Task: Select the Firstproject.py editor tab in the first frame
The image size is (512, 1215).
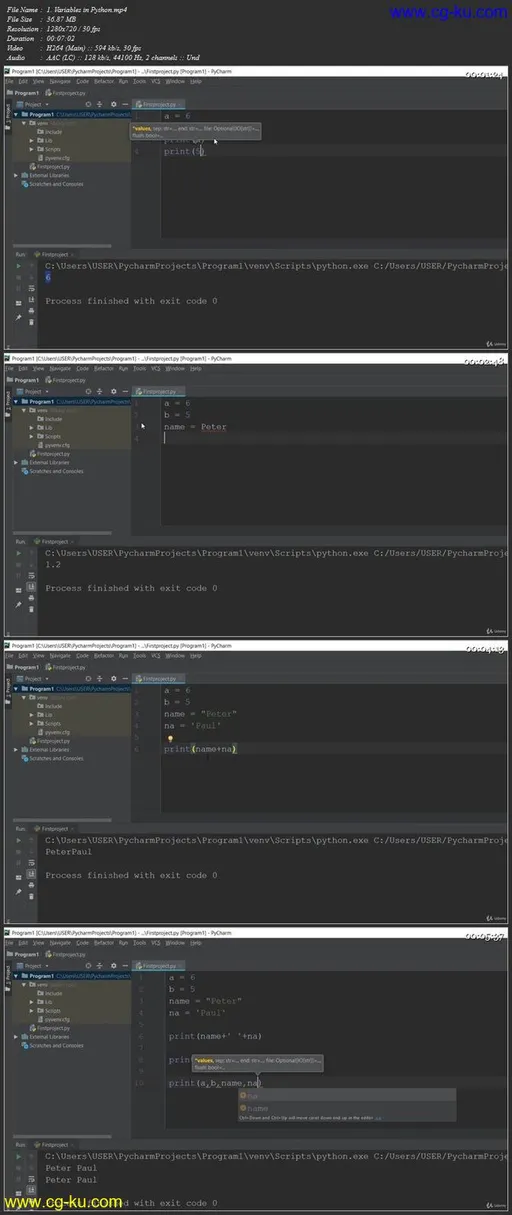Action: [160, 104]
